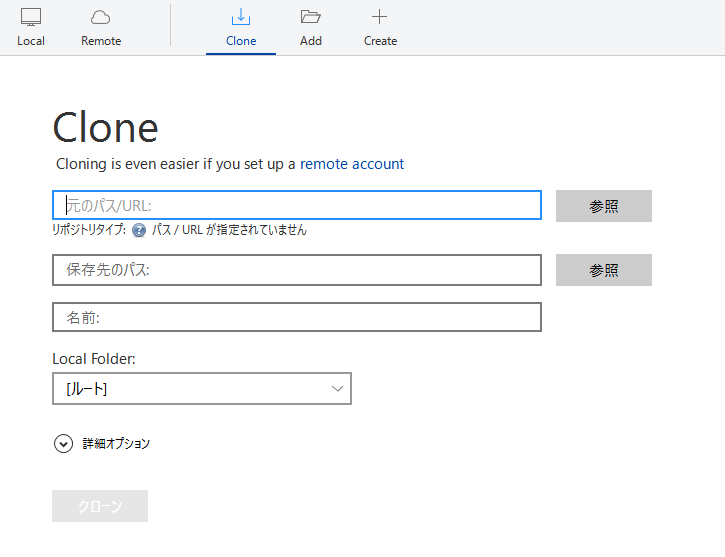Open the Local Folder [ルート] dropdown
Screen dimensions: 725x557
pos(190,389)
